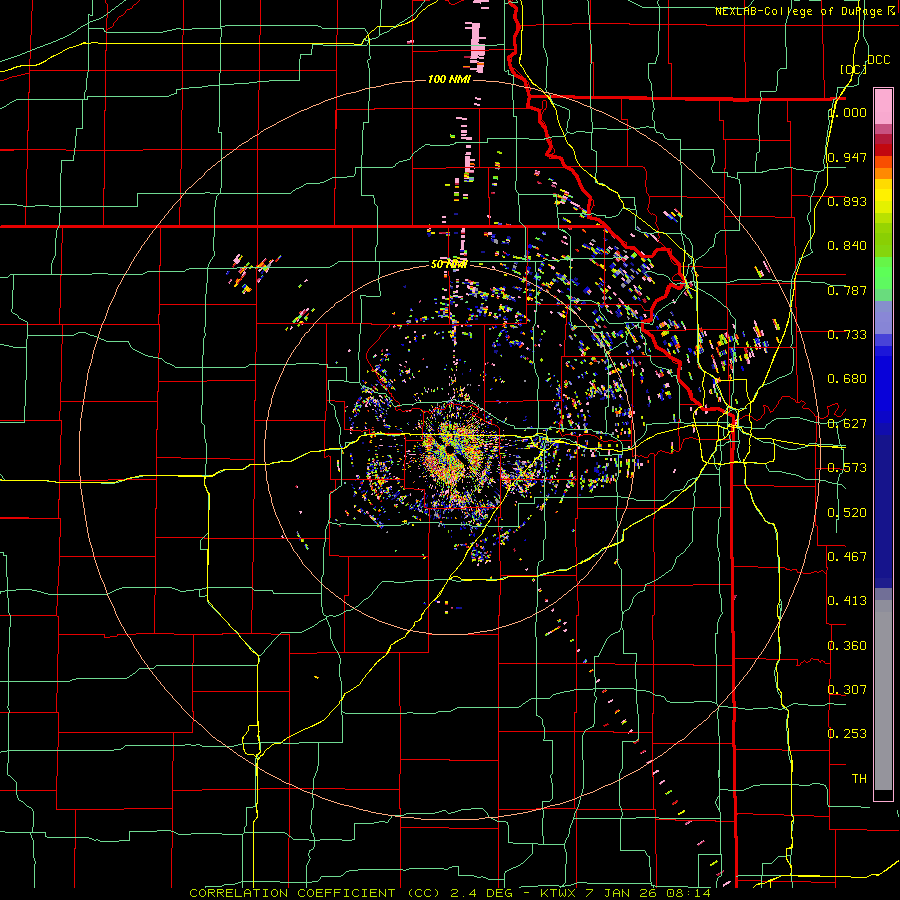The height and width of the screenshot is (900, 900).
Task: Click the 0.520 scale value
Action: click(847, 513)
